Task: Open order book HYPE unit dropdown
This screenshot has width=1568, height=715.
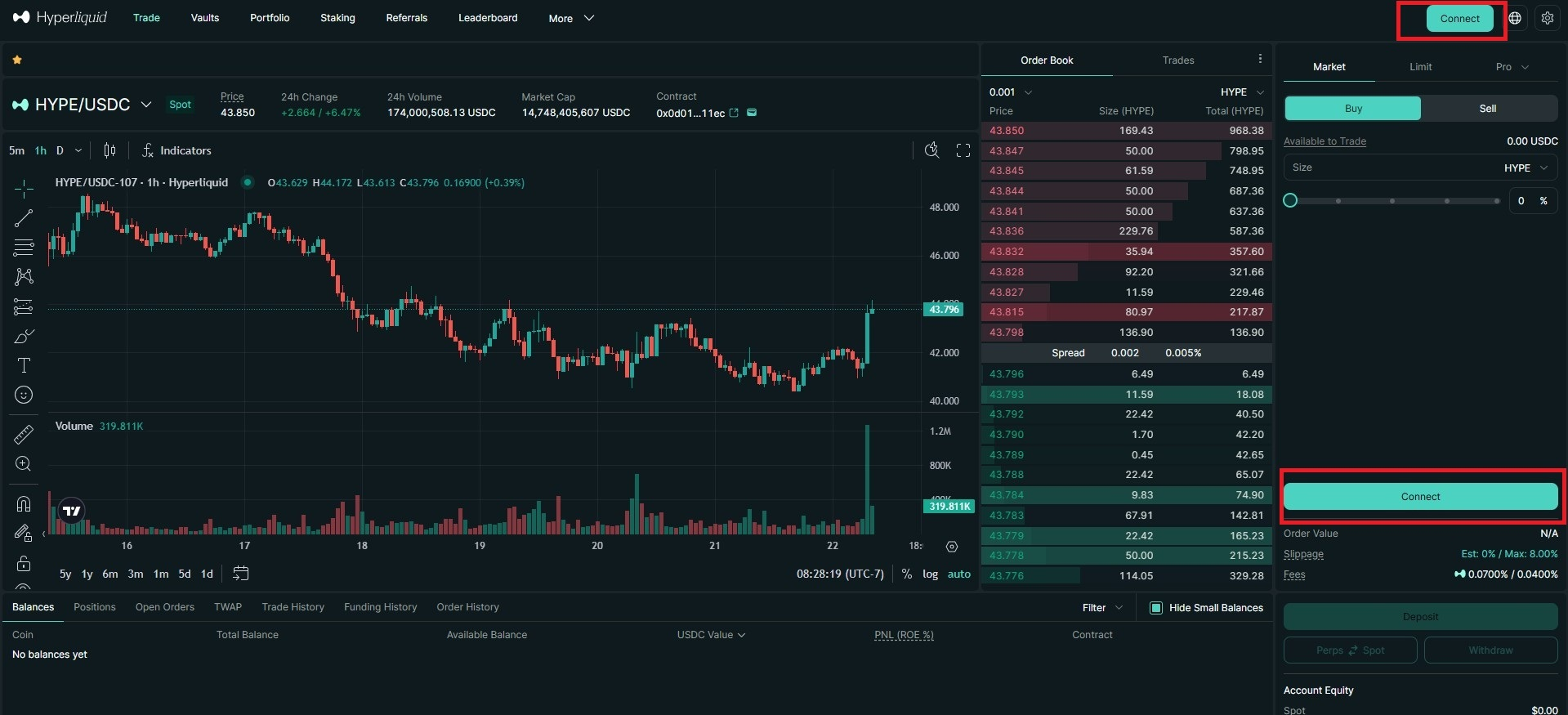Action: point(1242,92)
